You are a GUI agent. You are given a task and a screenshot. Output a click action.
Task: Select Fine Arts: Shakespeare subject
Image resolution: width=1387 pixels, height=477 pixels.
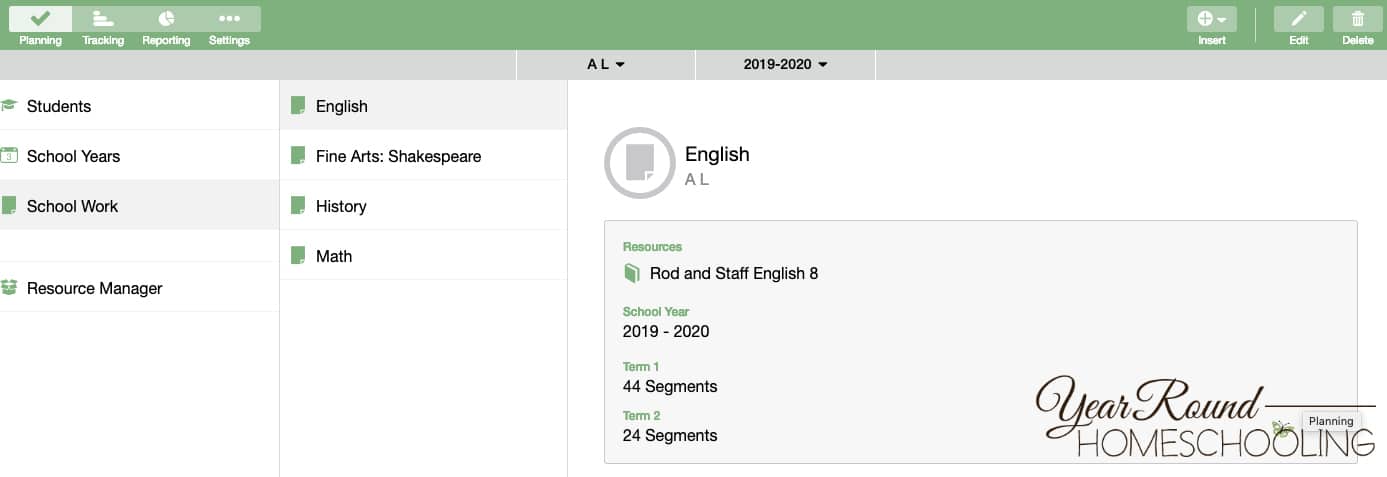[x=423, y=156]
